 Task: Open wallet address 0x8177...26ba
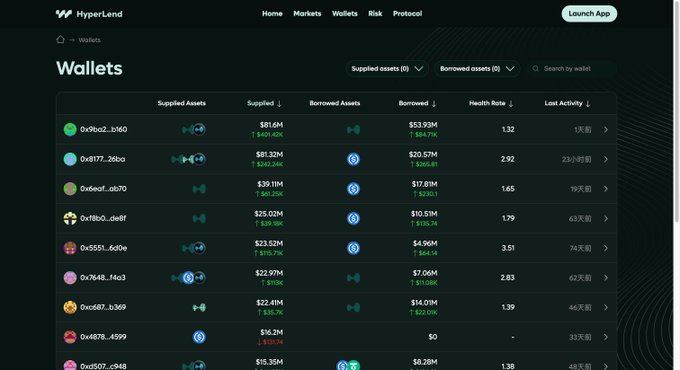(103, 159)
